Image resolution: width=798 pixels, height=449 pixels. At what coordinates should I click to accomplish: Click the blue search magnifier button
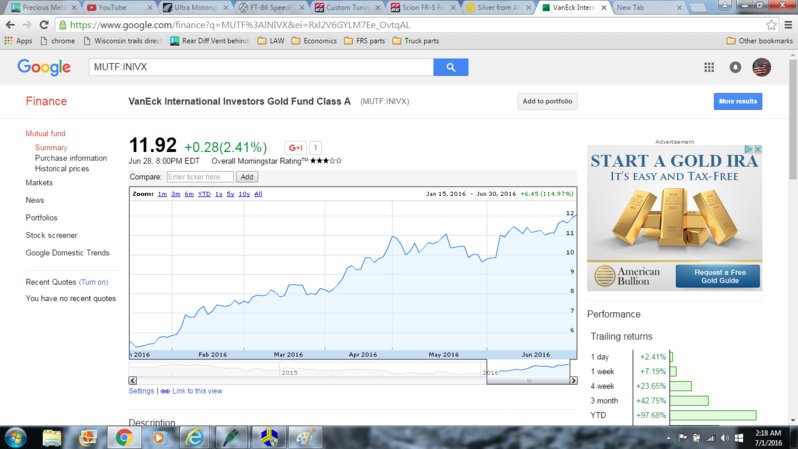[450, 67]
